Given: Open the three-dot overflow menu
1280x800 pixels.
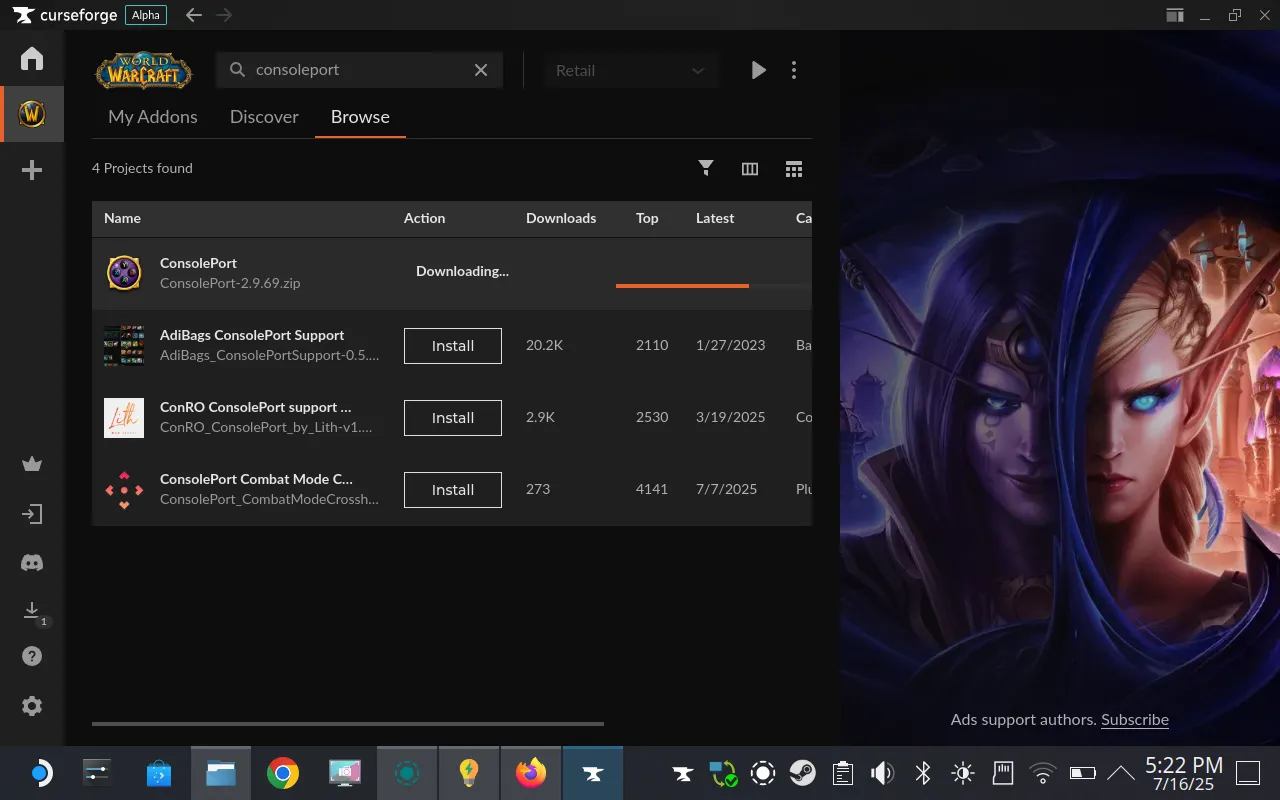Looking at the screenshot, I should pos(794,70).
